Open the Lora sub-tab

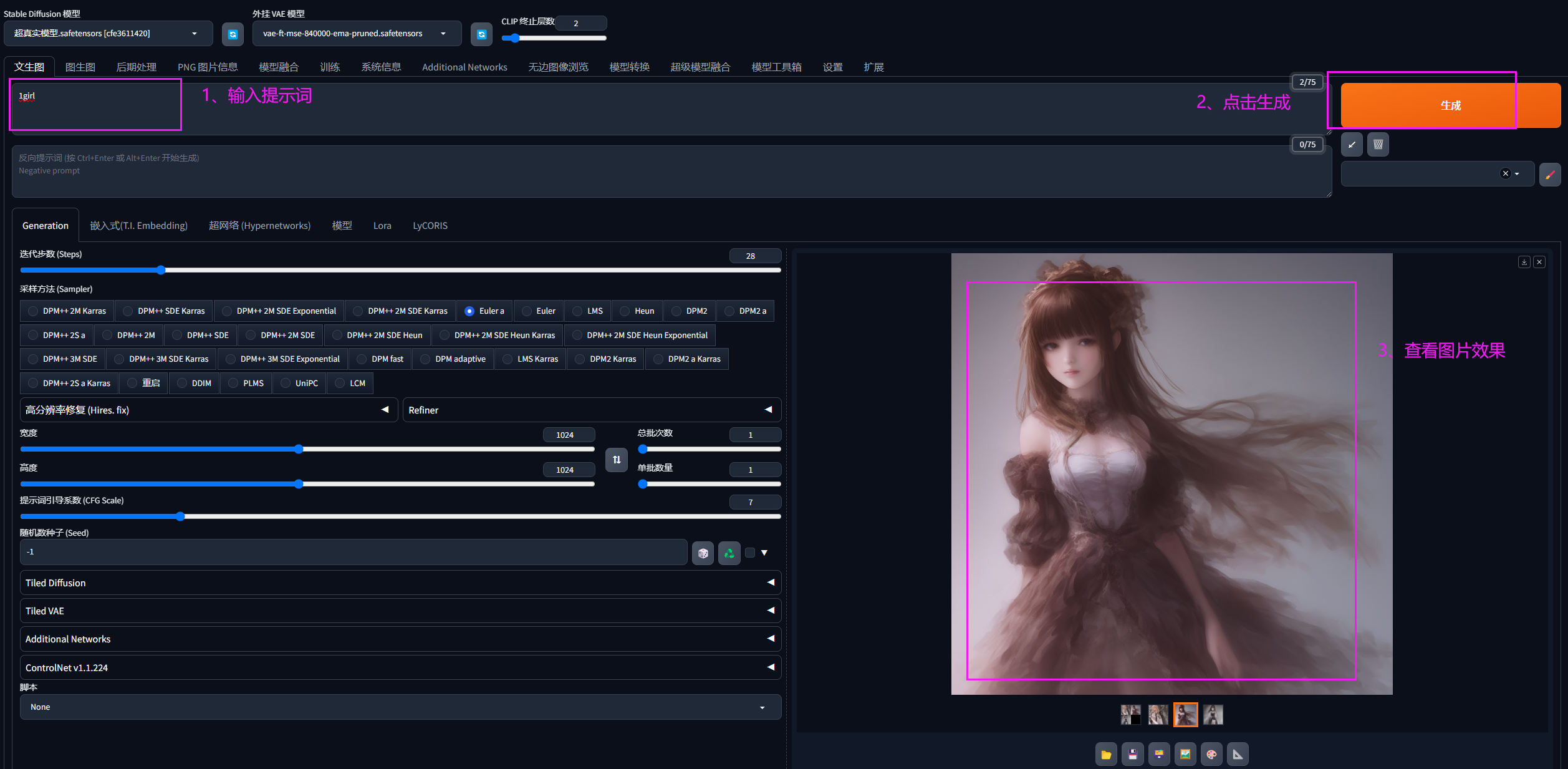click(x=382, y=226)
